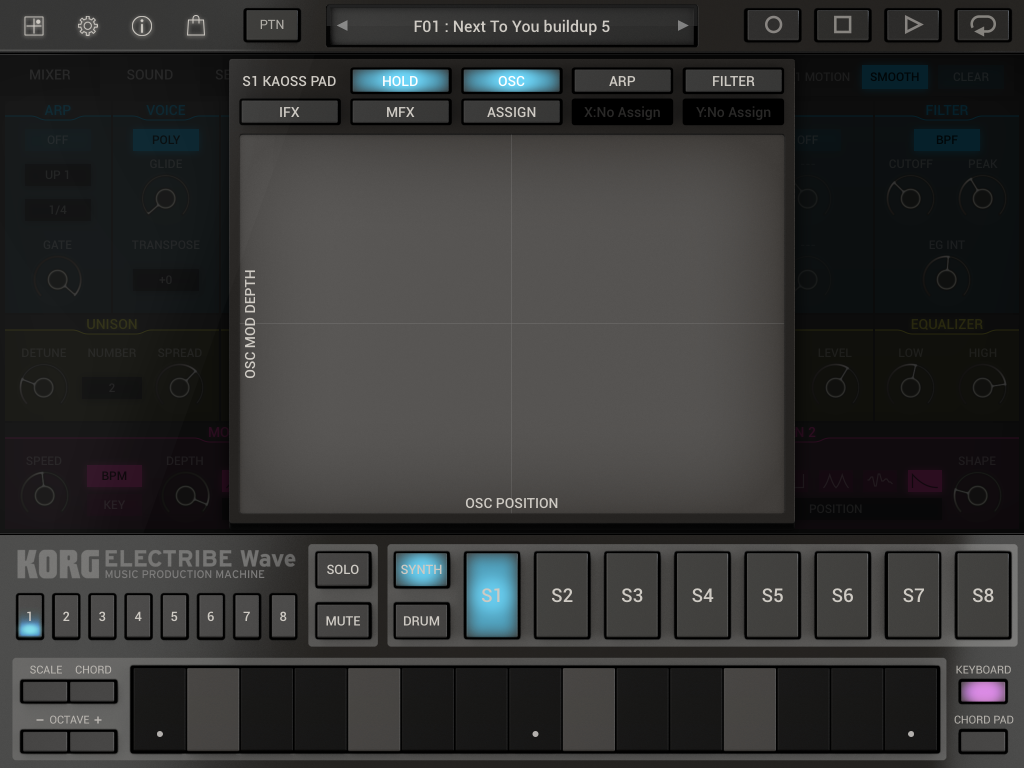Open the shop via the bag icon
1024x768 pixels.
195,26
